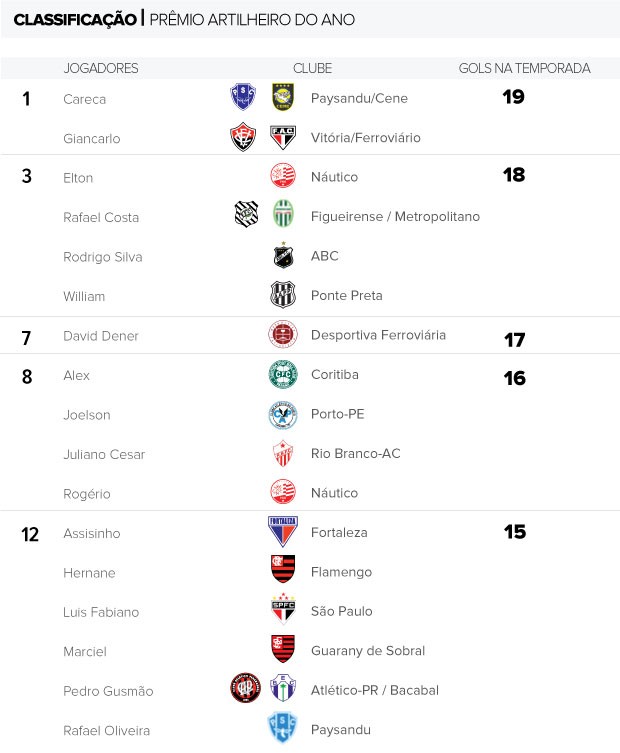
Task: Click the JOGADORES column header
Action: pyautogui.click(x=101, y=68)
